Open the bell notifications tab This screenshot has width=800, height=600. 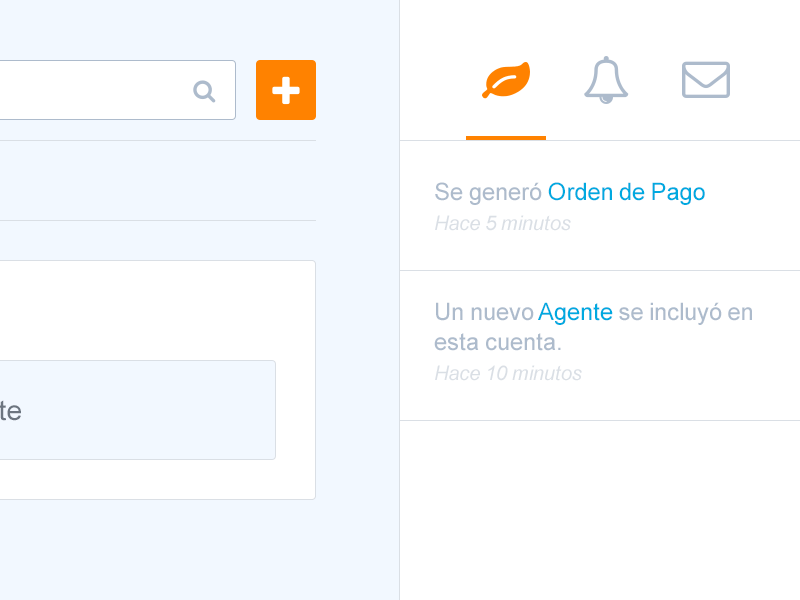click(x=606, y=80)
